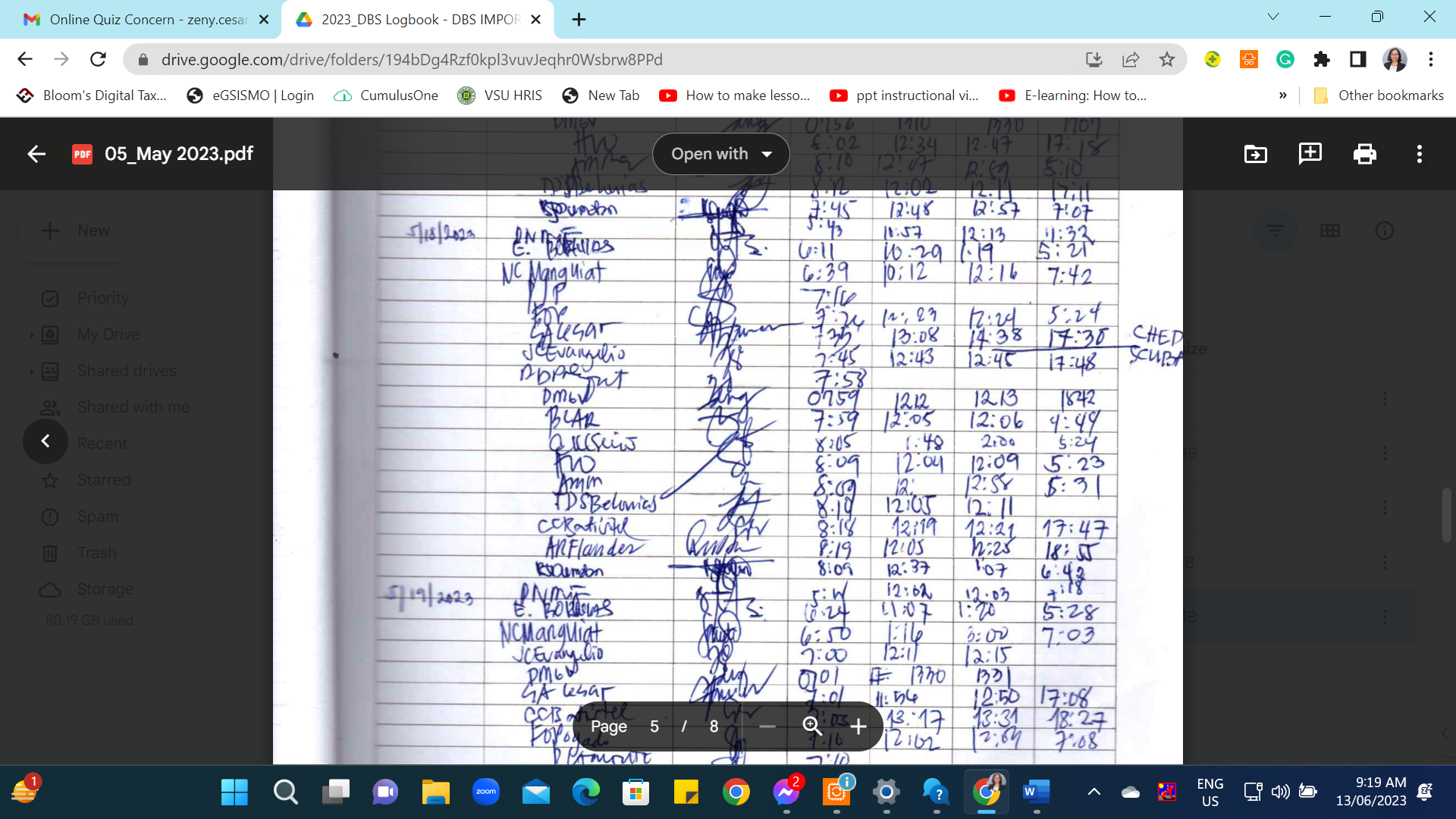Image resolution: width=1456 pixels, height=819 pixels.
Task: Click the add comment icon
Action: coord(1310,154)
